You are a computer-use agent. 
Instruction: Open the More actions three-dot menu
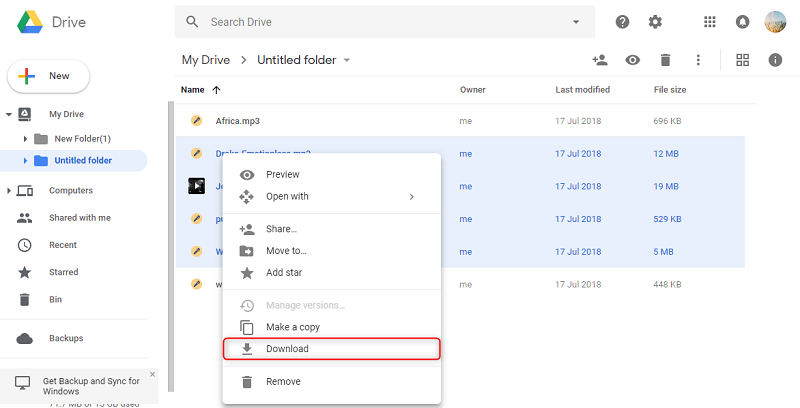698,60
